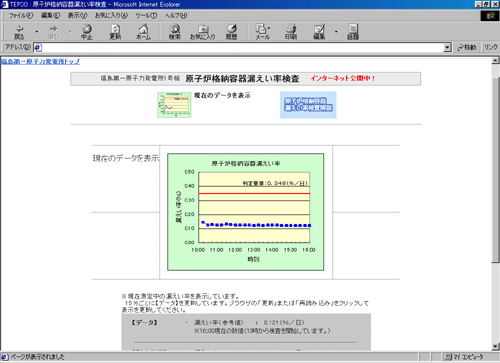Click the Print (印刷) toolbar icon
Viewport: 500px width, 363px height.
(x=291, y=32)
